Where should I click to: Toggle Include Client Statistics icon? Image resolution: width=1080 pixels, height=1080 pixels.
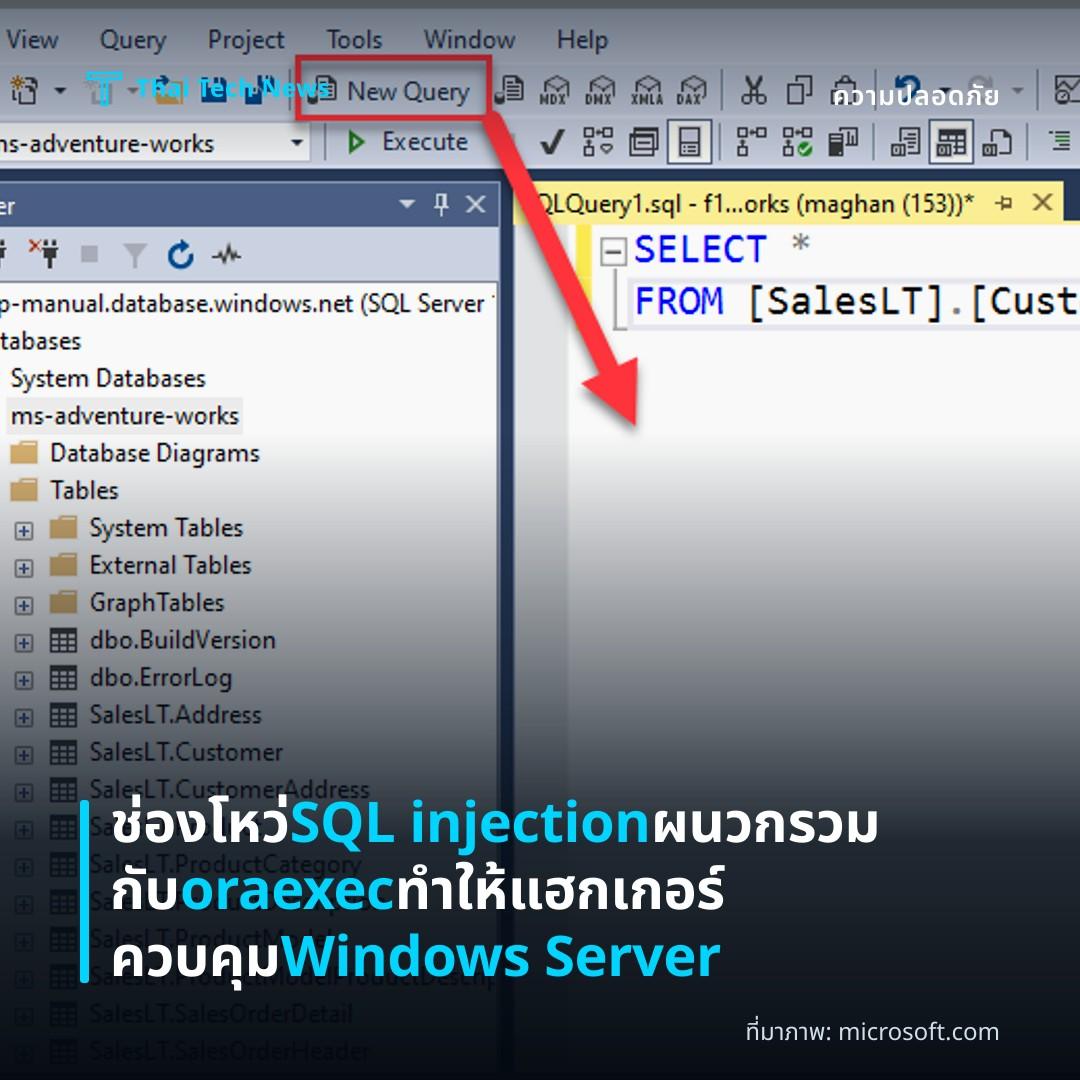coord(842,142)
